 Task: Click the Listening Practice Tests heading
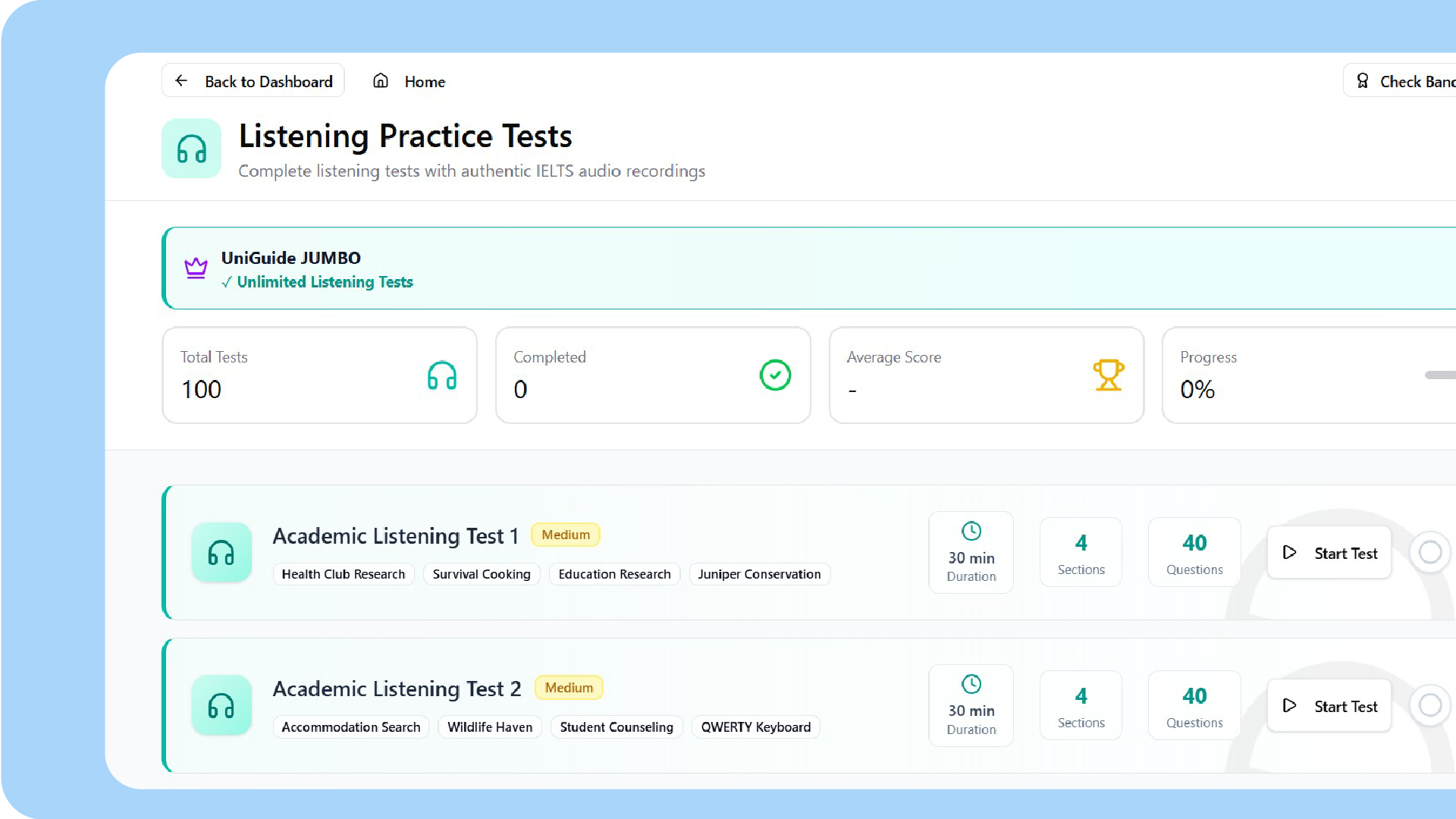406,136
